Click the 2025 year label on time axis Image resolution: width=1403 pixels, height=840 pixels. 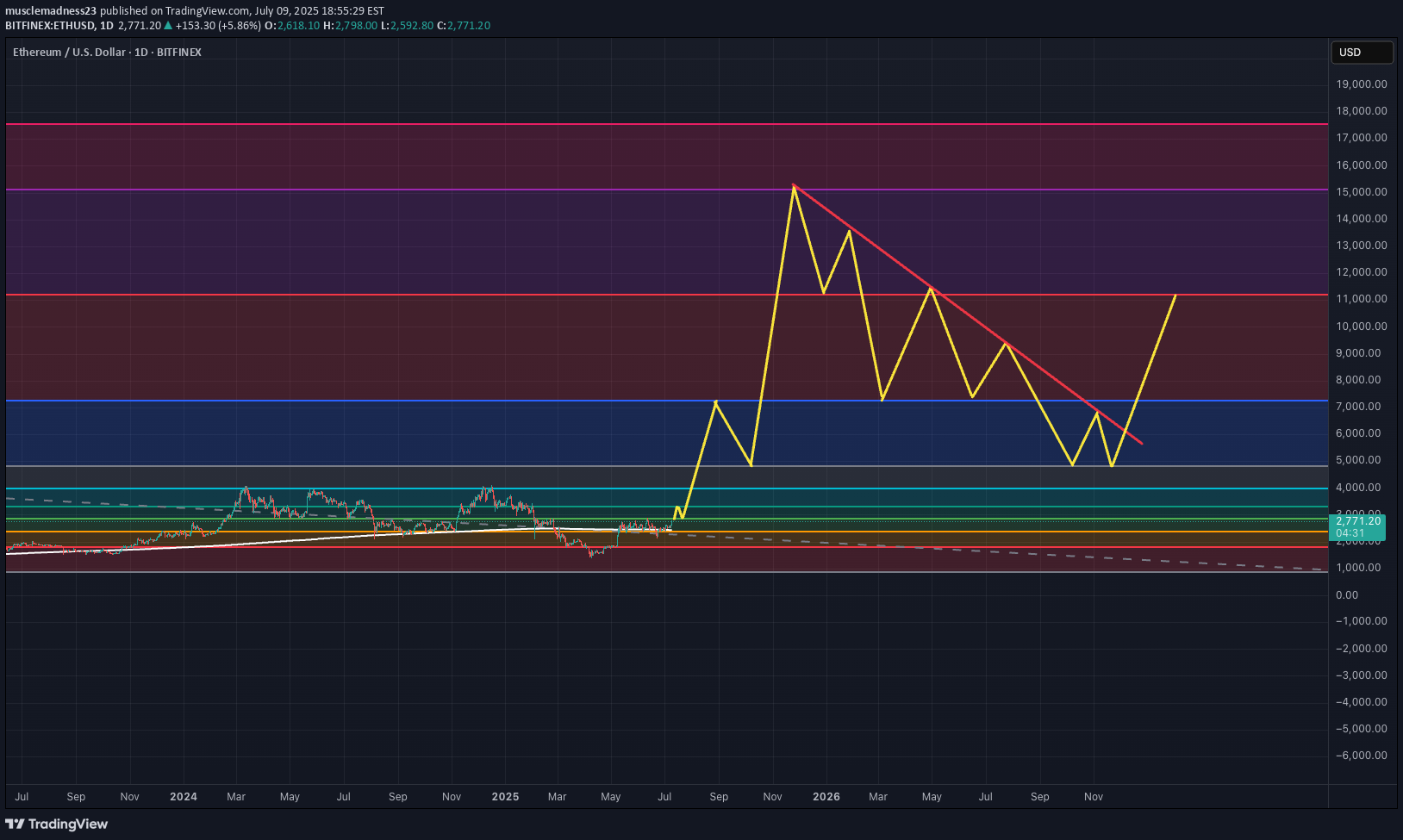[505, 797]
